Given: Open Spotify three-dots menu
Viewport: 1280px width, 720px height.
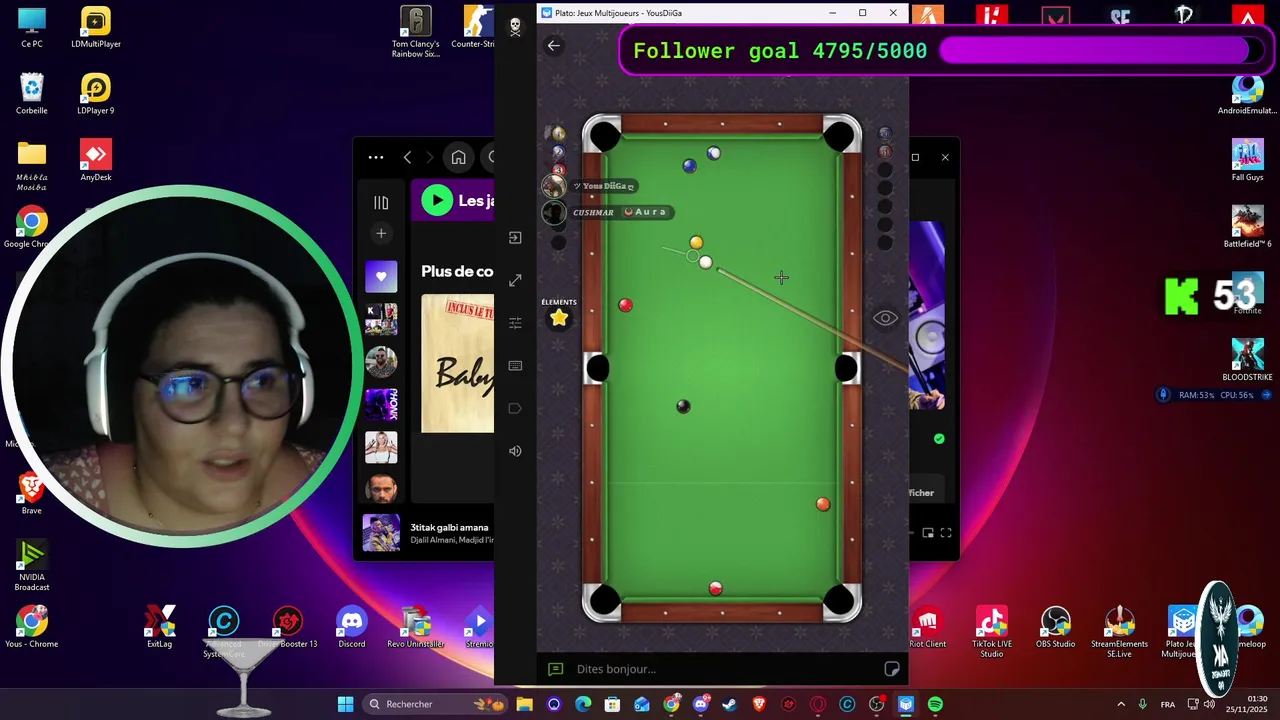Looking at the screenshot, I should point(376,157).
